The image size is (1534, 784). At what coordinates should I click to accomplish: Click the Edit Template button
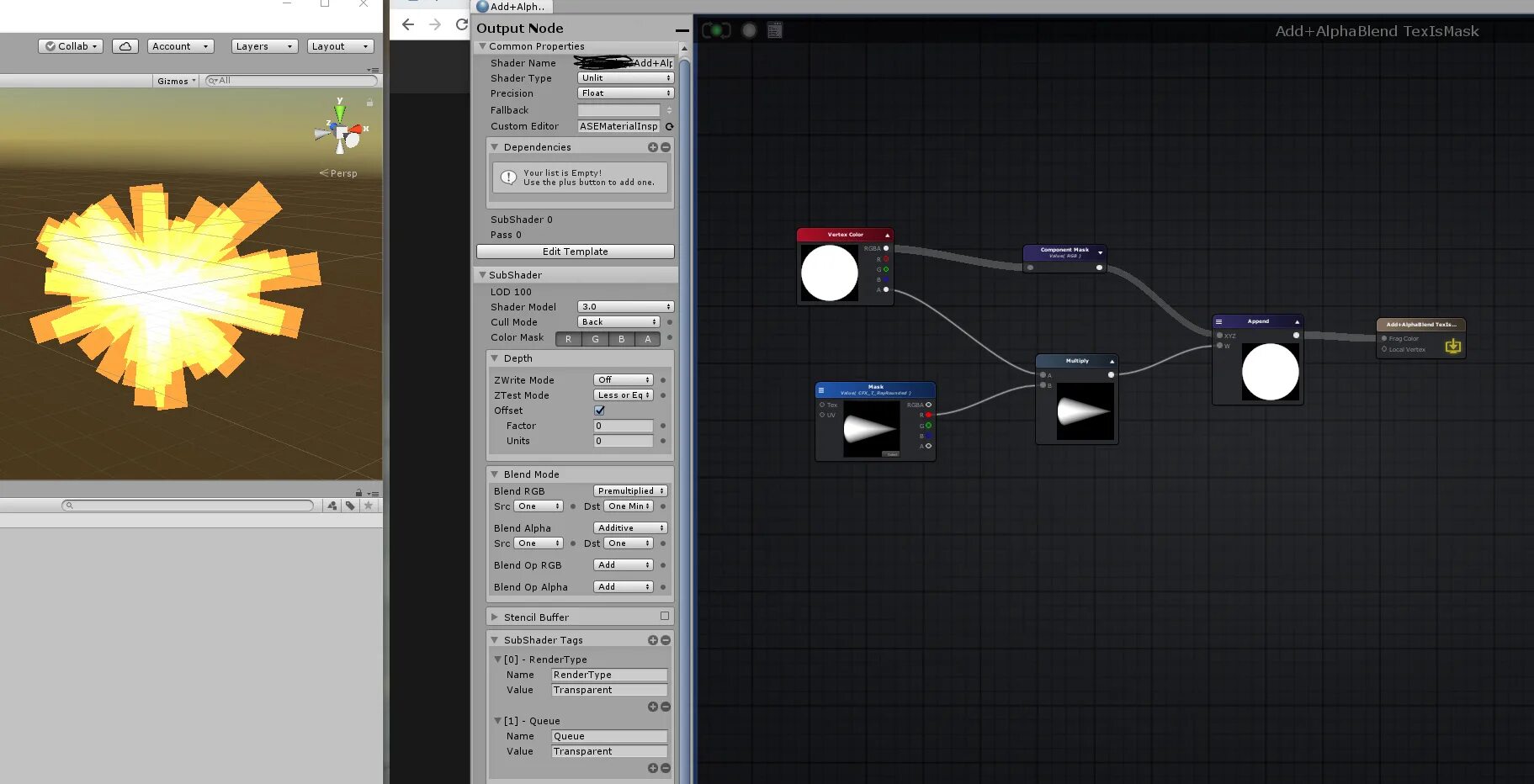pyautogui.click(x=576, y=252)
